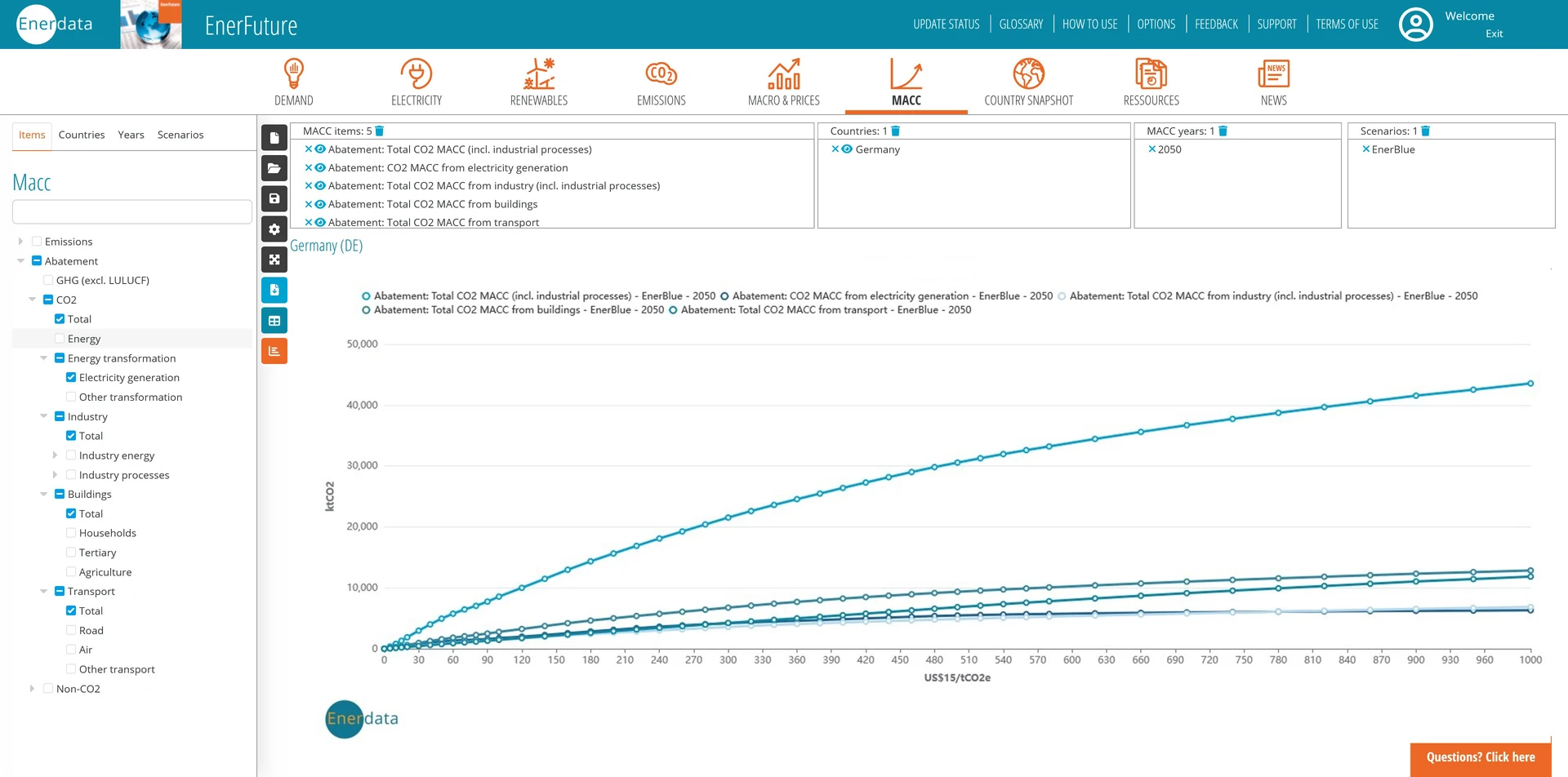Expand the Emissions tree node

pos(20,242)
